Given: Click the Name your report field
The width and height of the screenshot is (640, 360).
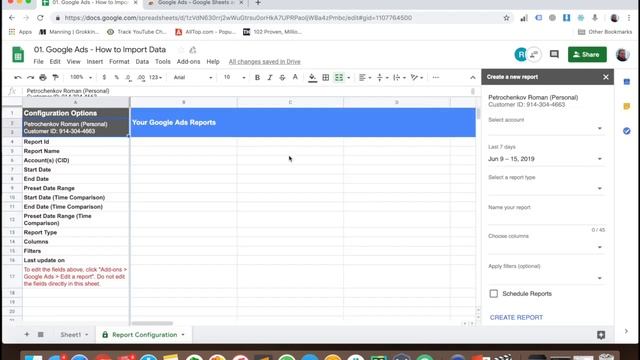Looking at the screenshot, I should (x=546, y=218).
